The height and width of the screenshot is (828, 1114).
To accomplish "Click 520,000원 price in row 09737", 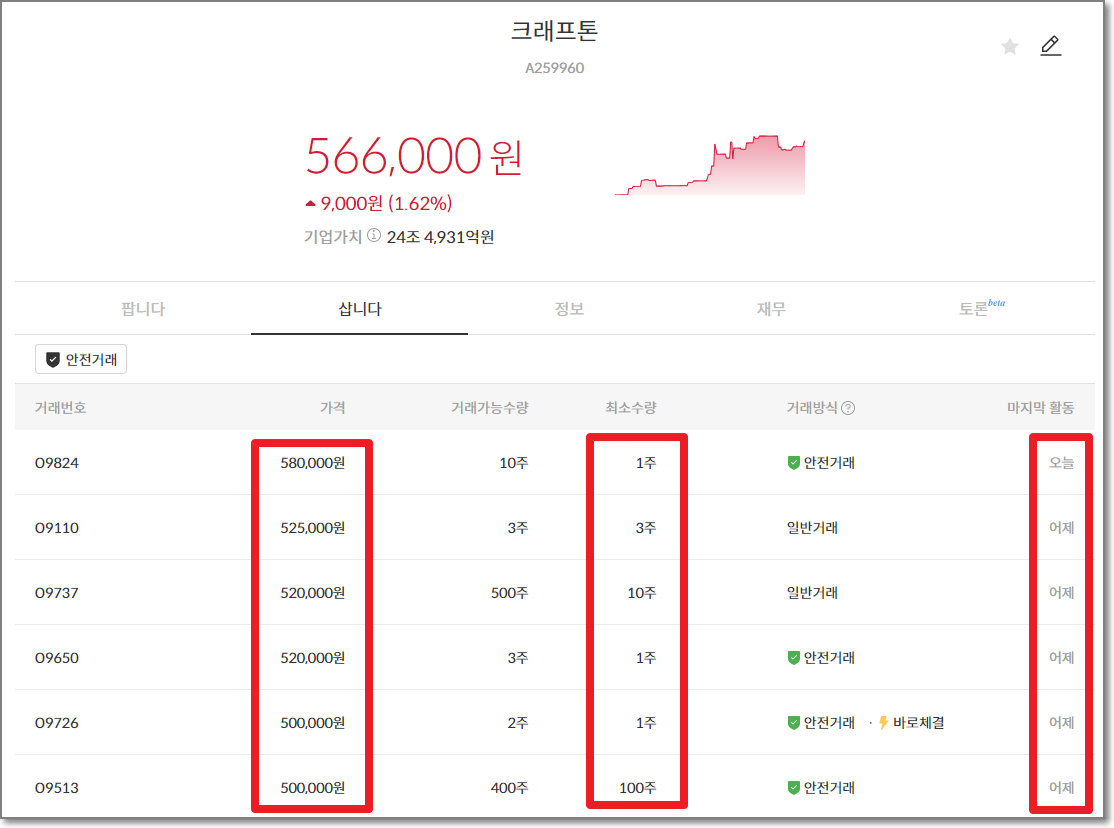I will (313, 593).
